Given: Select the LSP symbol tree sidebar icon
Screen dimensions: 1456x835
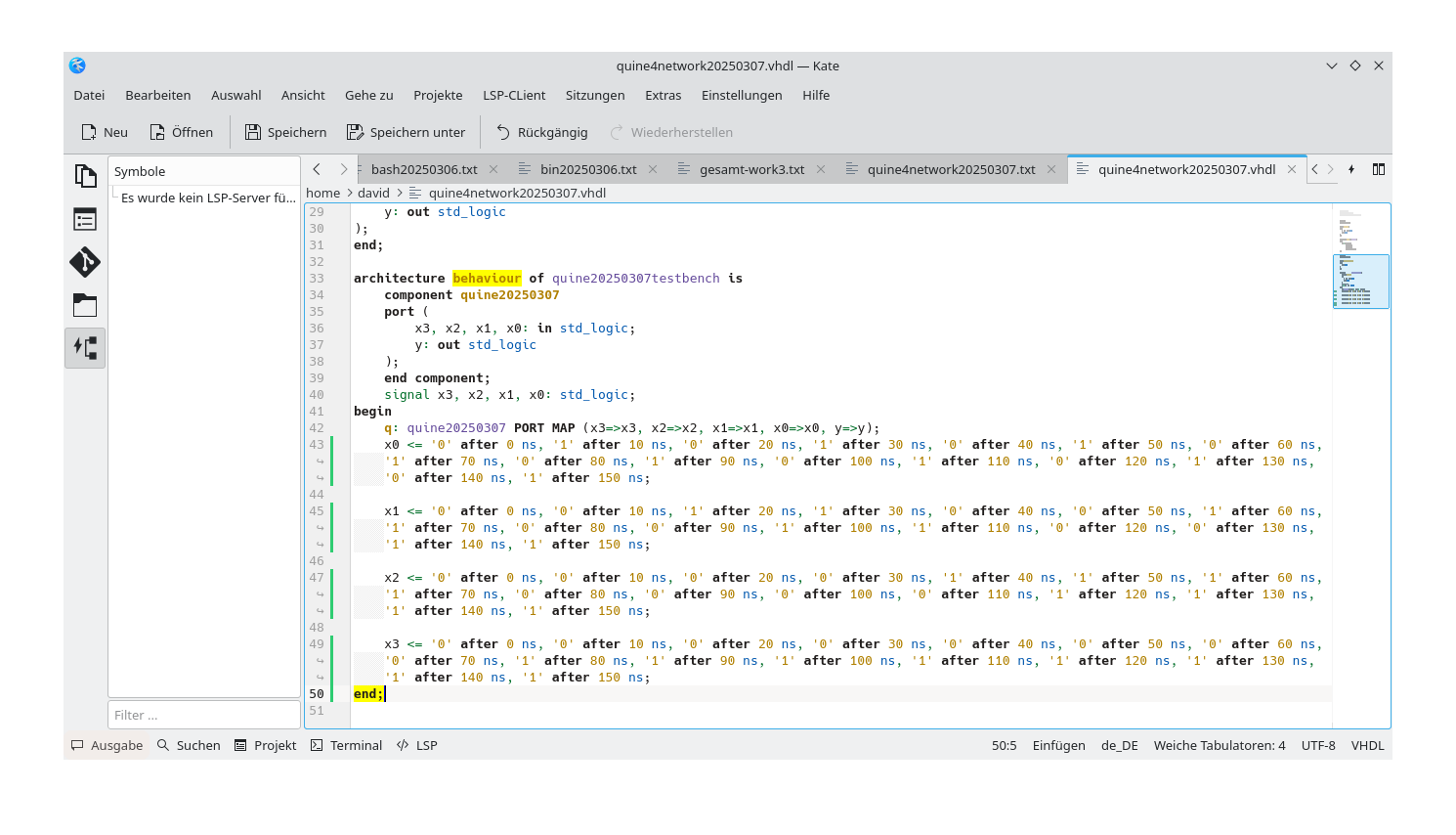Looking at the screenshot, I should (x=86, y=347).
